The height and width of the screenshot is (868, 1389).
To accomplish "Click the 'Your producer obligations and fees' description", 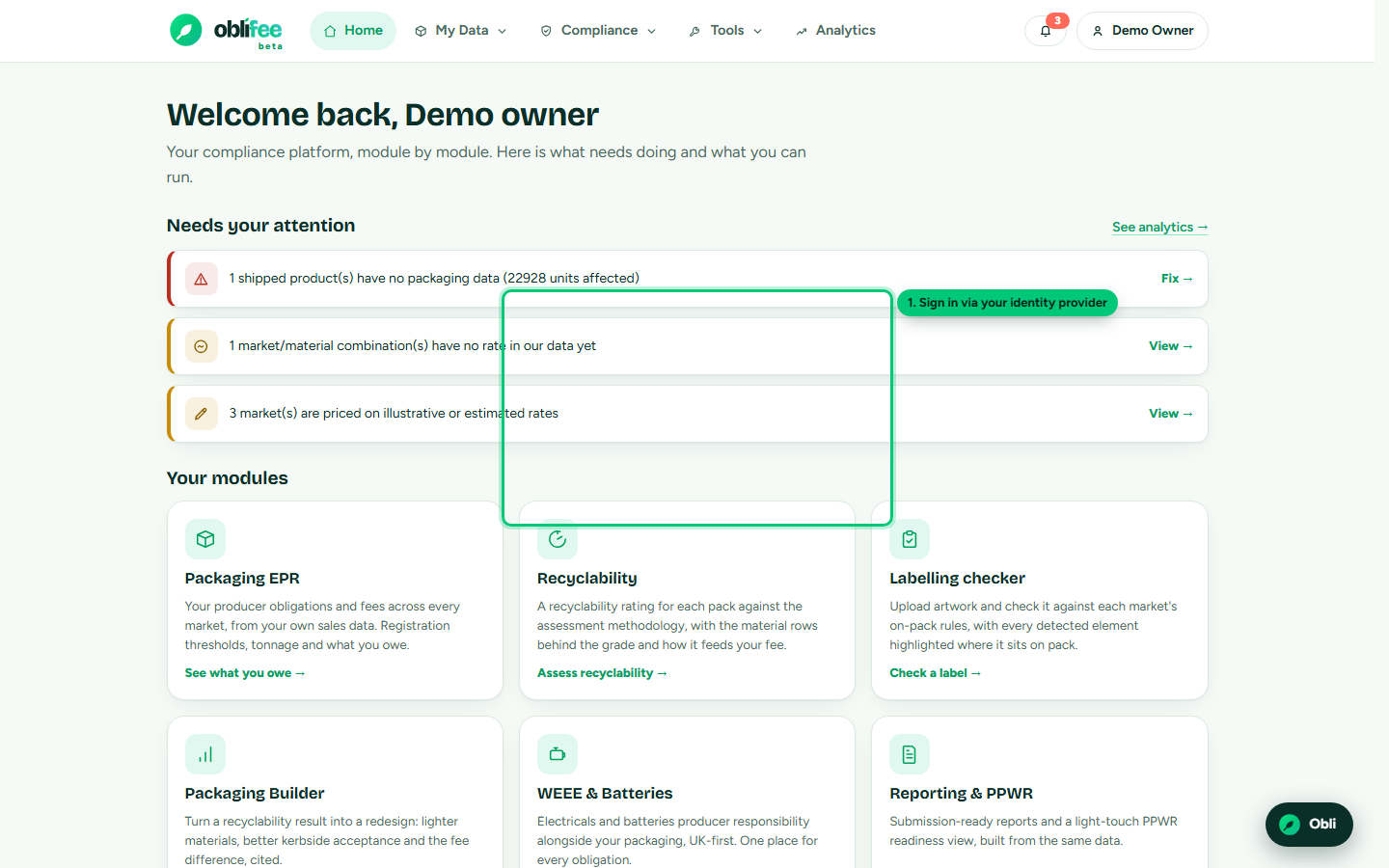I will [322, 626].
